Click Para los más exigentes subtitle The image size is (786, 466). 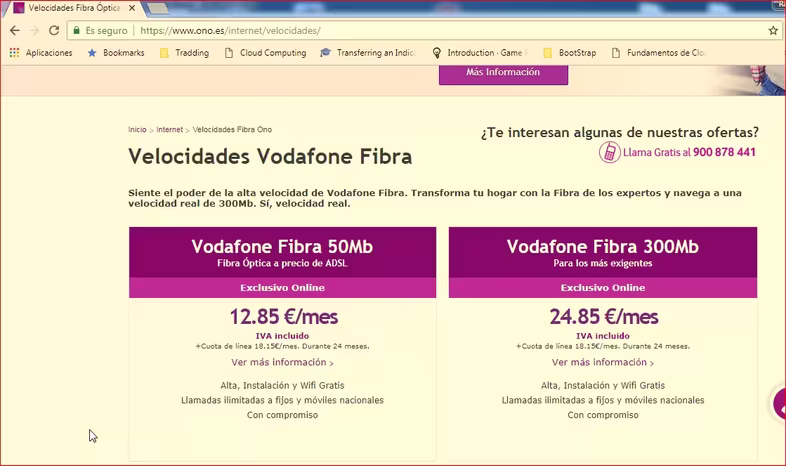(x=603, y=263)
